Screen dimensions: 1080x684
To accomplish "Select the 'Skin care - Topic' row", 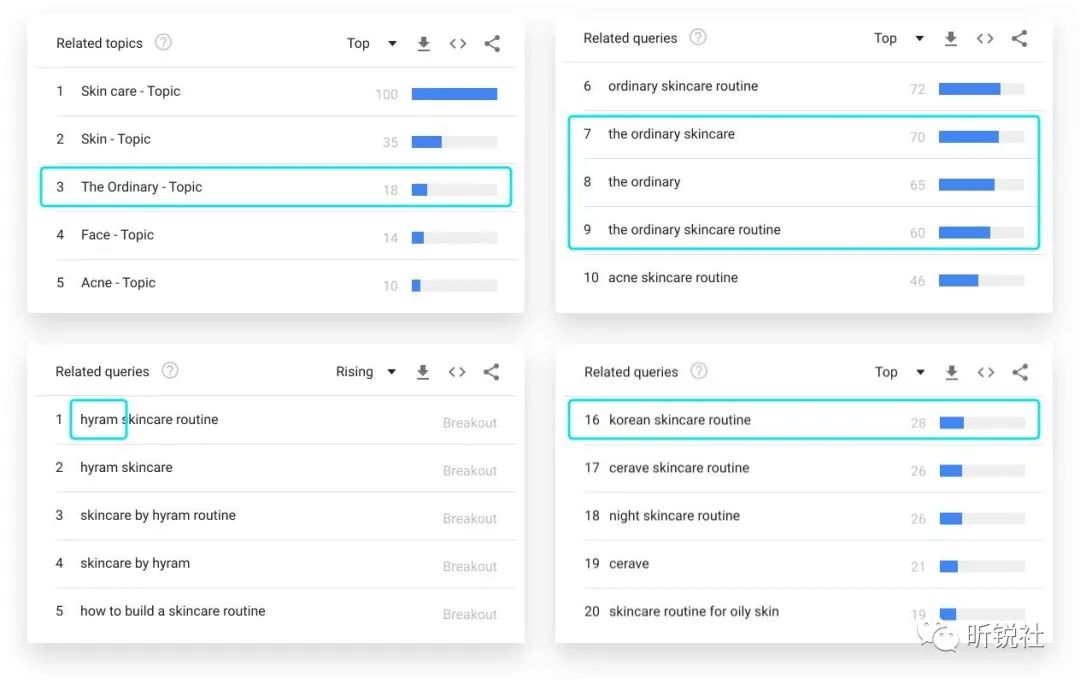I will click(x=276, y=92).
